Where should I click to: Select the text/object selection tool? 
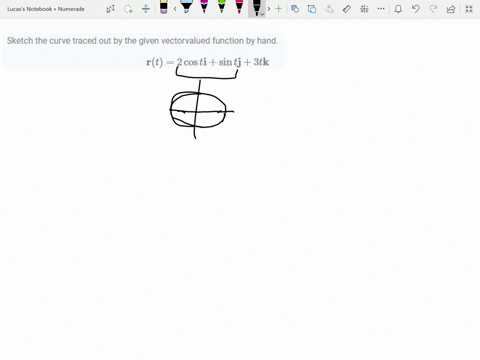tap(111, 9)
